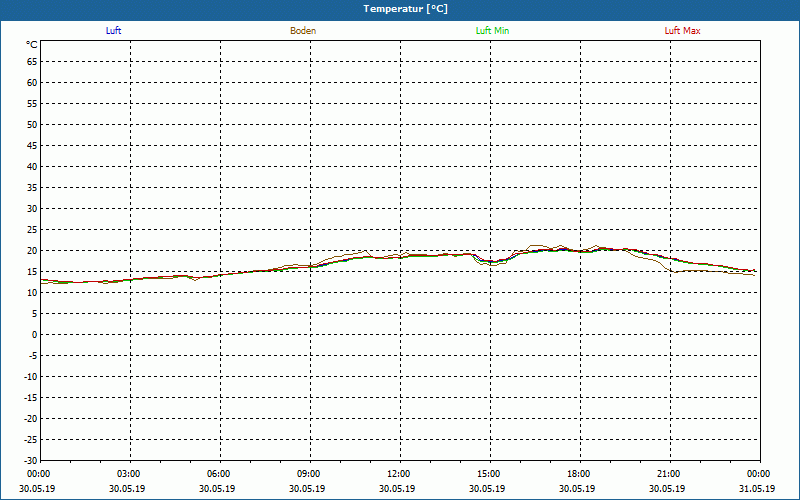Click the 18:00 time axis label
The width and height of the screenshot is (800, 500).
tap(579, 474)
